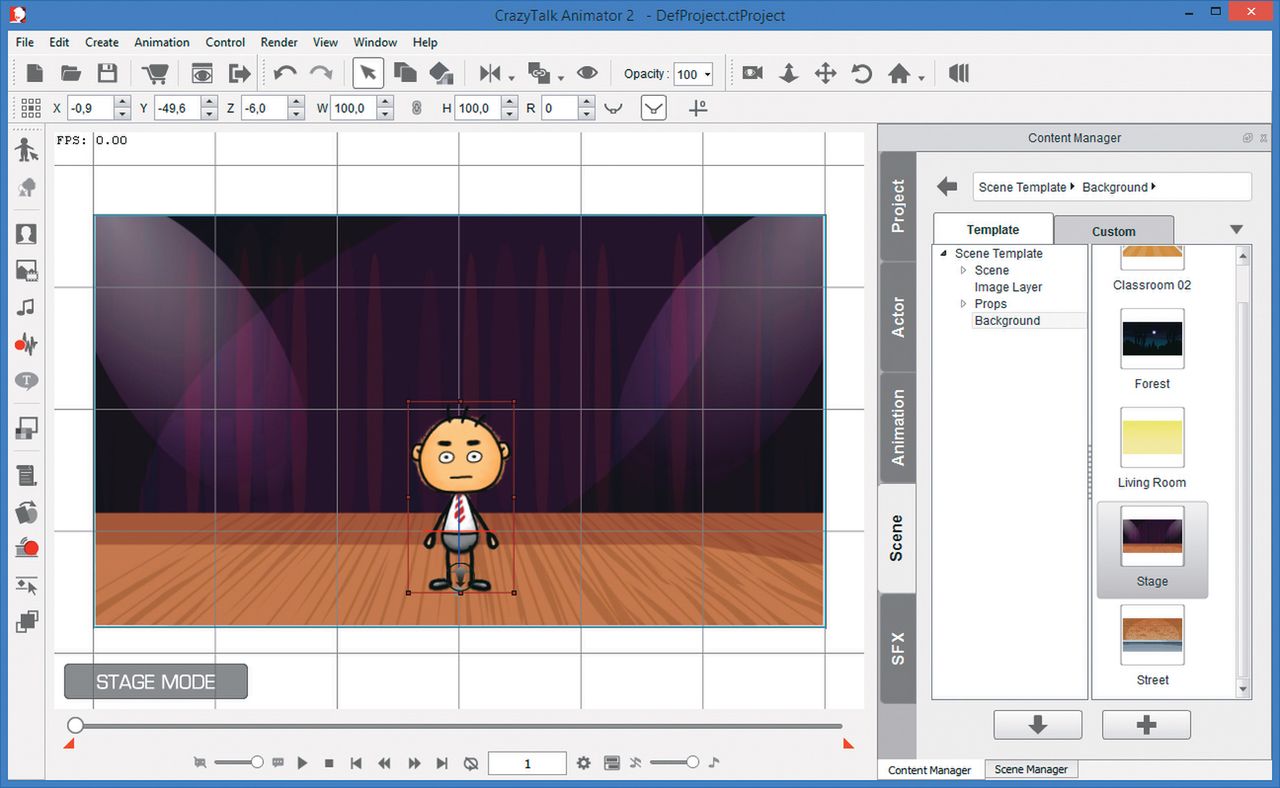
Task: Create a new project with the blank page icon
Action: pyautogui.click(x=35, y=73)
